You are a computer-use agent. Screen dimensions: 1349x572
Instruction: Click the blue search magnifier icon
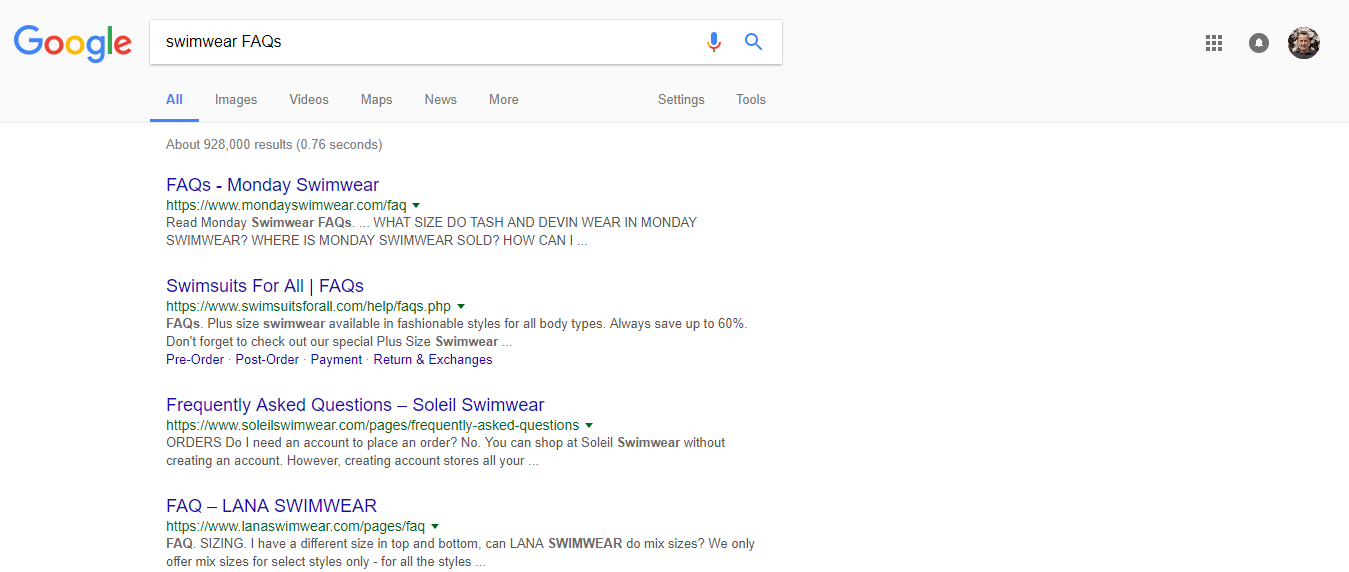[x=754, y=42]
